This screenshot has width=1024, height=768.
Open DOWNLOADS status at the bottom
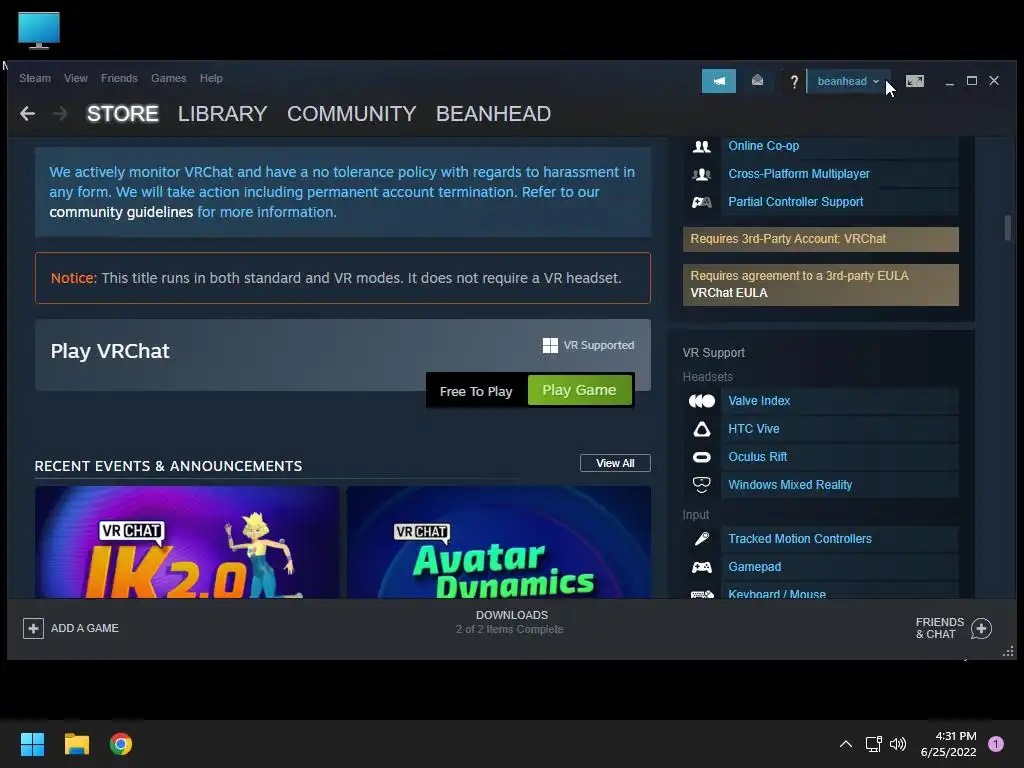tap(511, 622)
